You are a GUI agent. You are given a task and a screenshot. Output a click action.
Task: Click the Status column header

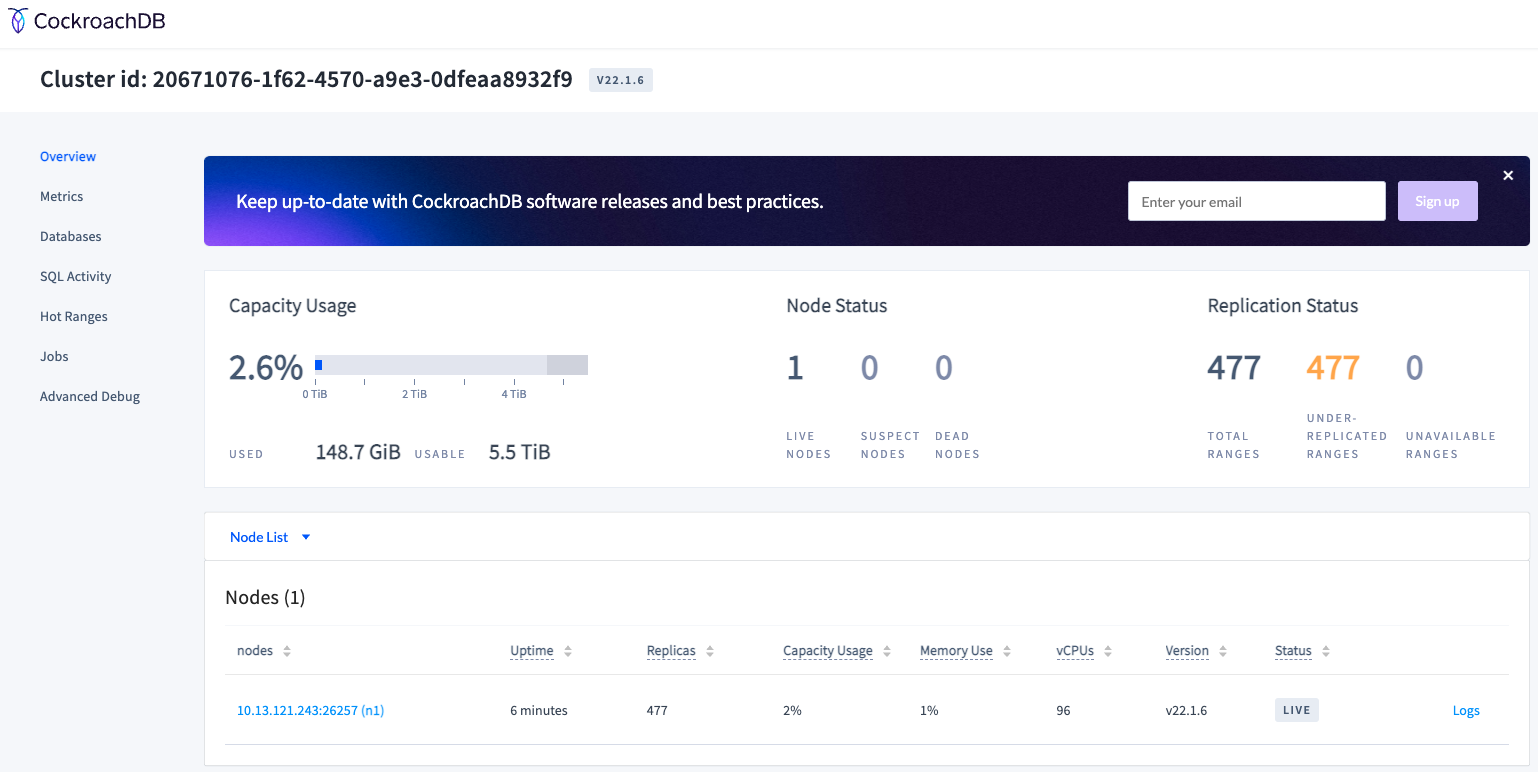(x=1293, y=651)
